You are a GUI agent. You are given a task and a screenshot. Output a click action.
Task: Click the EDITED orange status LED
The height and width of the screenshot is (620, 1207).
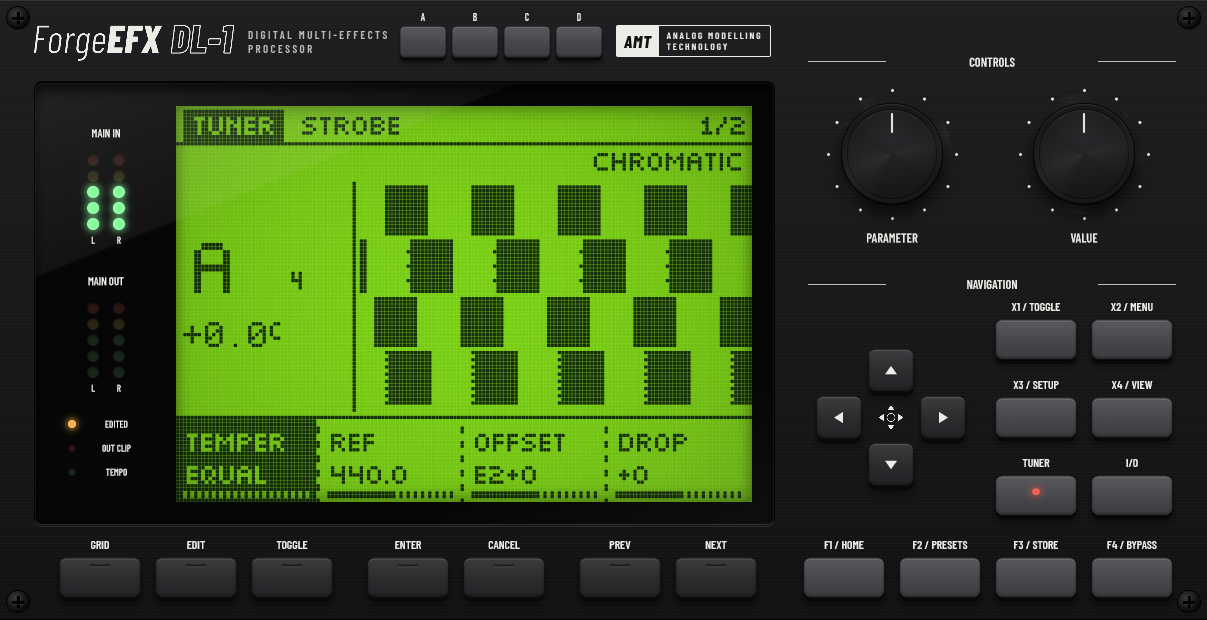point(72,424)
